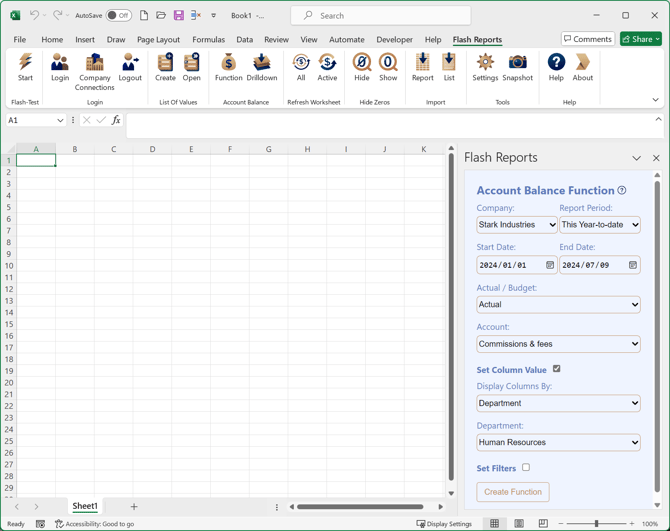Expand the Name Box dropdown
This screenshot has height=531, width=670.
point(60,120)
